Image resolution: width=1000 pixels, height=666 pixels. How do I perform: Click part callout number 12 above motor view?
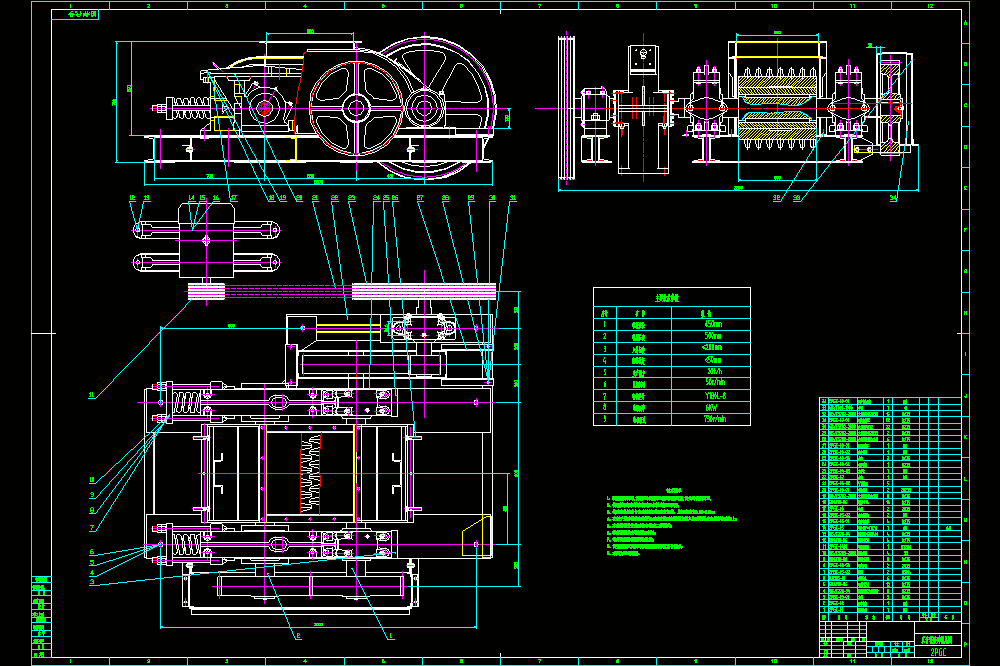tap(133, 198)
